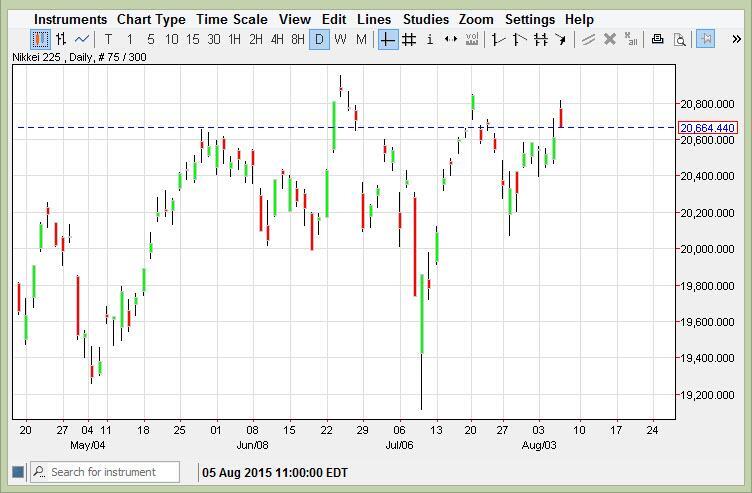Viewport: 752px width, 493px height.
Task: Click the pin icon in toolbar
Action: [x=706, y=40]
